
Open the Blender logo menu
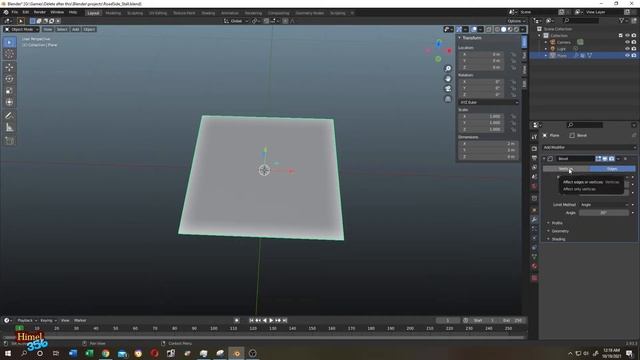click(6, 13)
